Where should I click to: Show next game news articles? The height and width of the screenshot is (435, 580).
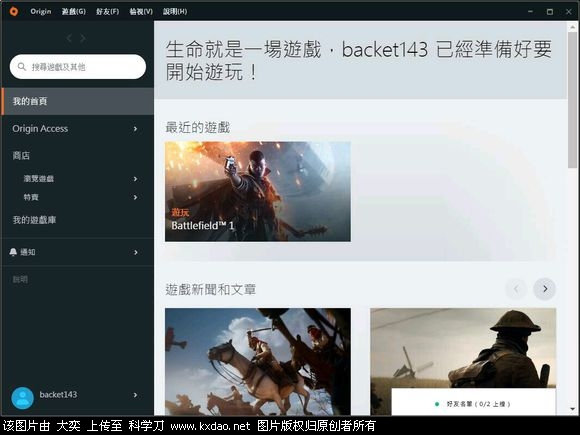544,289
